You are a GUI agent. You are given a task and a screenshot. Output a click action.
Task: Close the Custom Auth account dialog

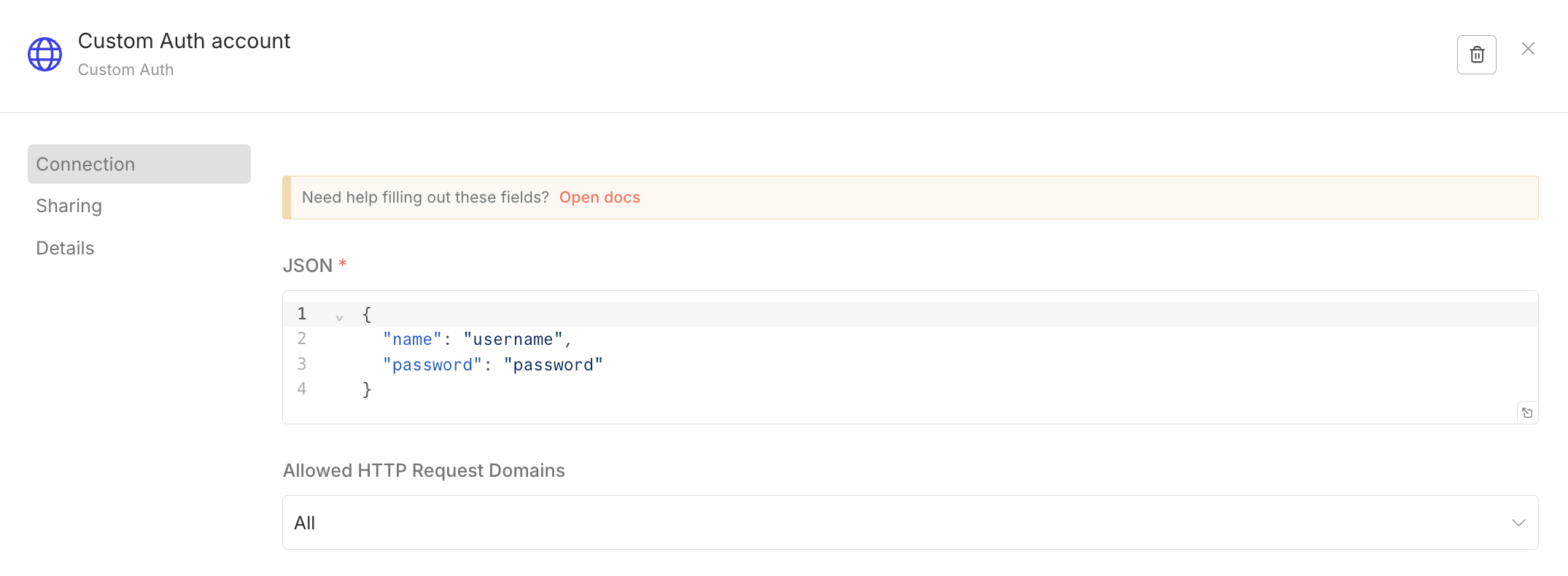pyautogui.click(x=1528, y=49)
